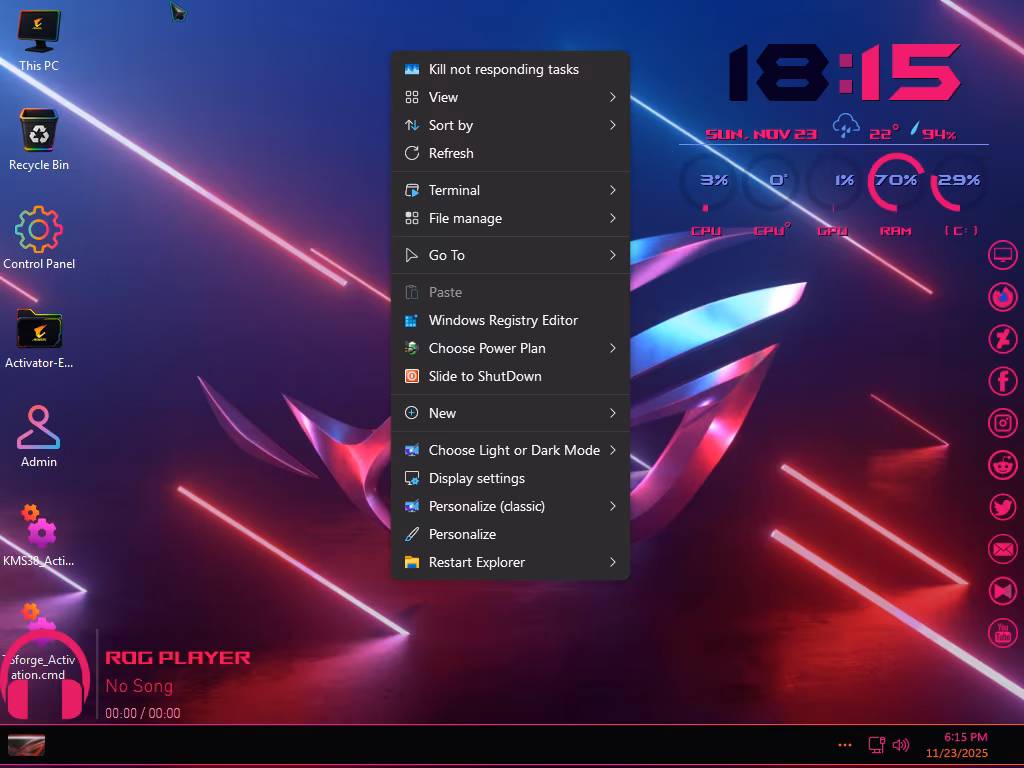Viewport: 1024px width, 768px height.
Task: Toggle Choose Light or Dark Mode
Action: [516, 450]
